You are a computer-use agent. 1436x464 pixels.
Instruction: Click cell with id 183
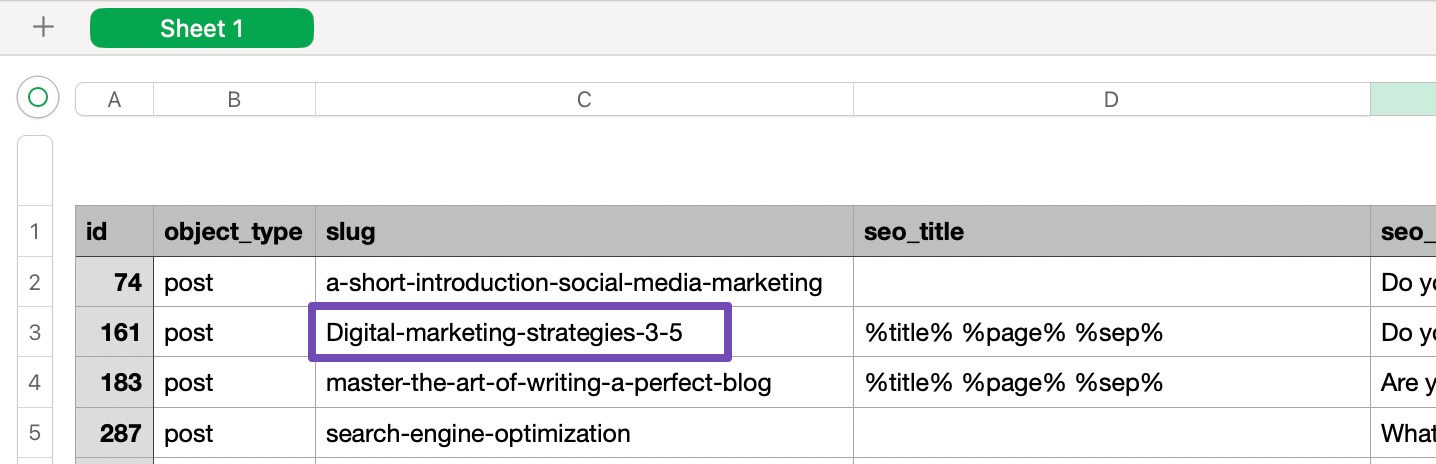click(114, 383)
